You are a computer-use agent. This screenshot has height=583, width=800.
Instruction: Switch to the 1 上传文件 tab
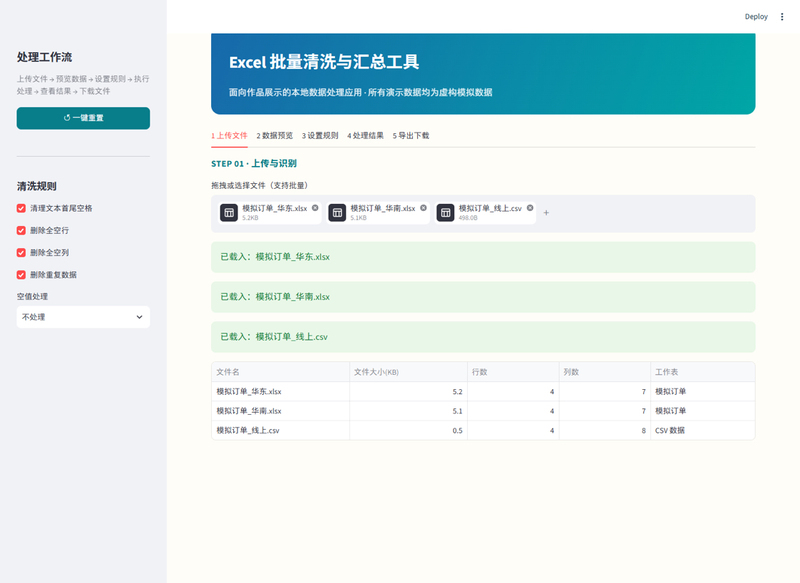(229, 136)
